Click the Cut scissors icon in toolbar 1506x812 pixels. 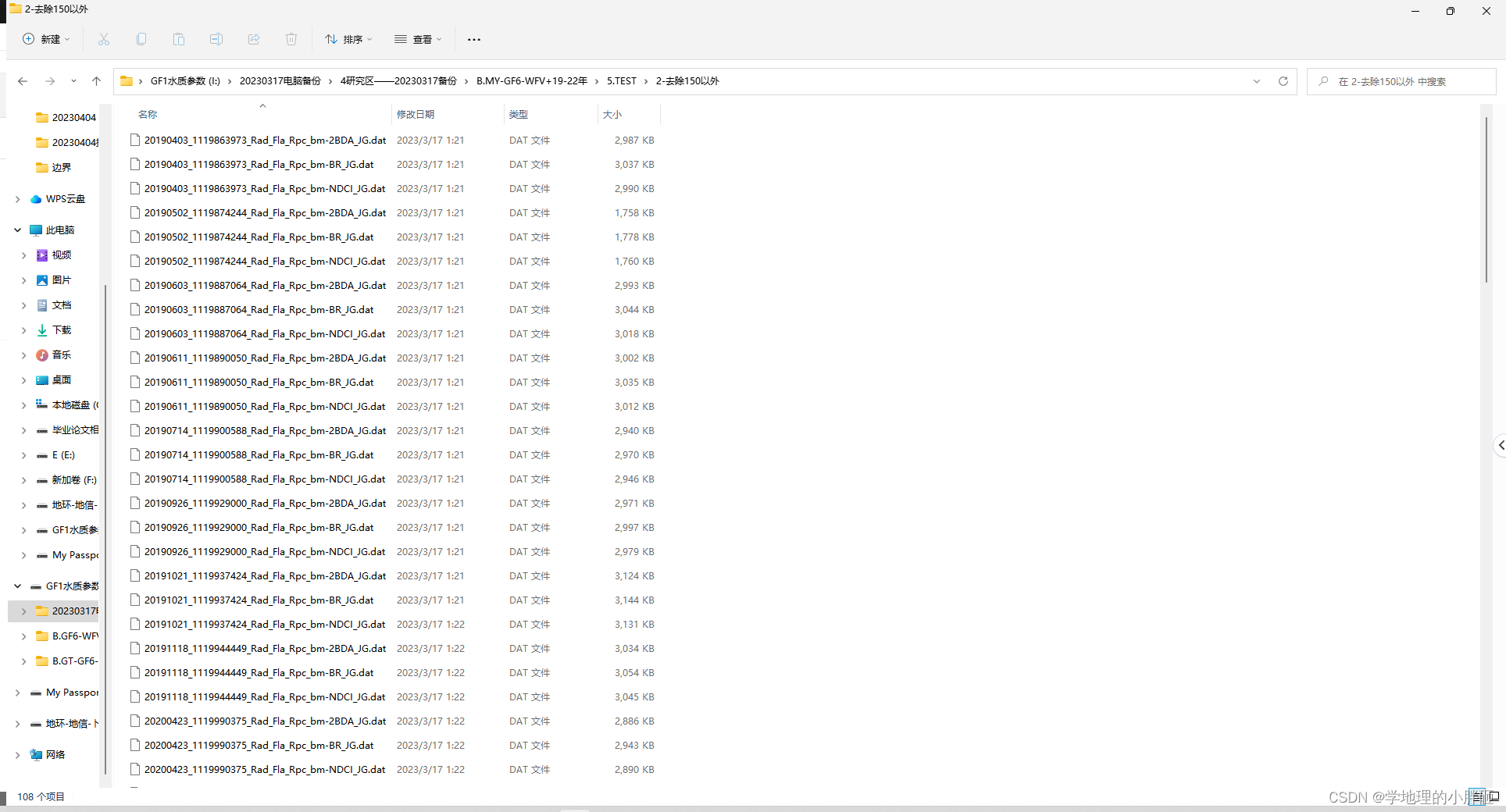[104, 39]
